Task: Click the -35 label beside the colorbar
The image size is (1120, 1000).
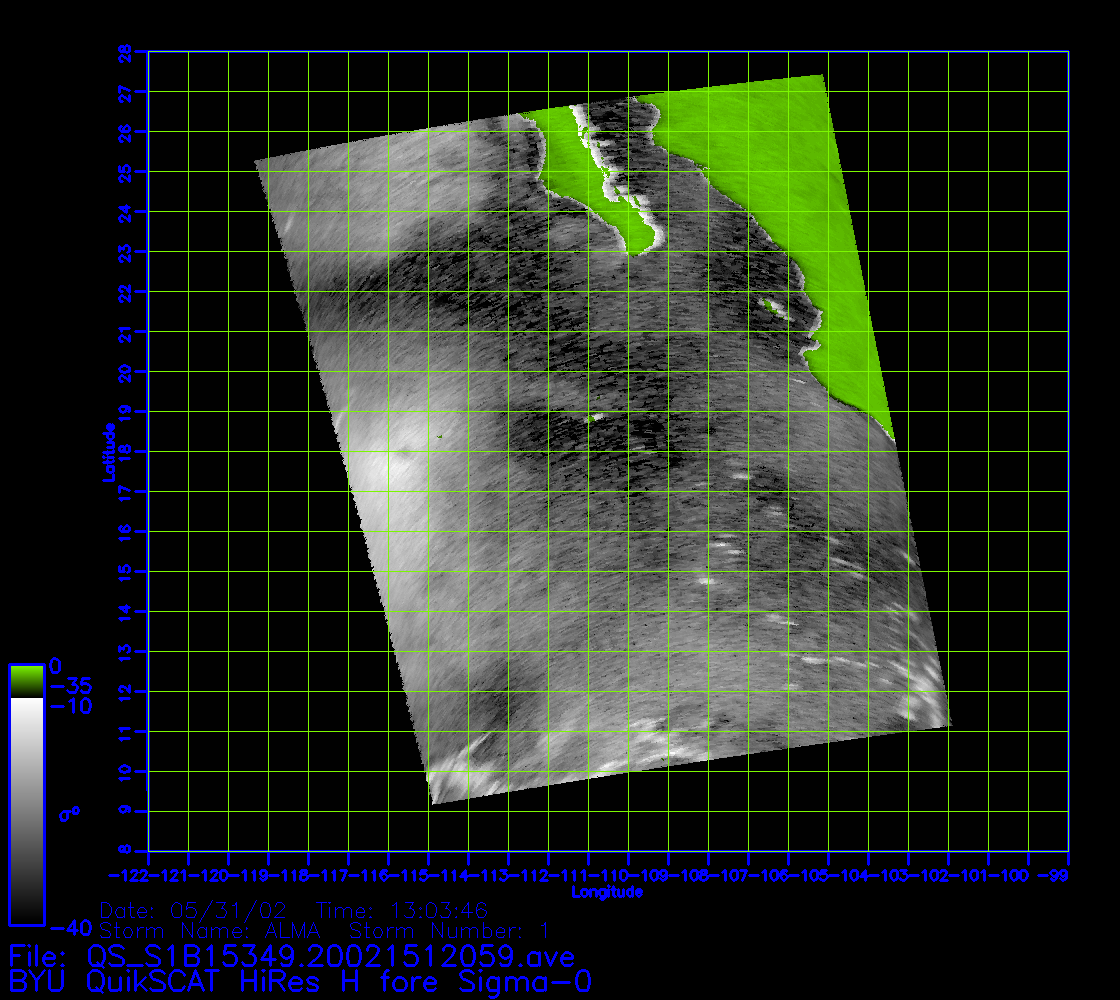Action: (x=71, y=687)
